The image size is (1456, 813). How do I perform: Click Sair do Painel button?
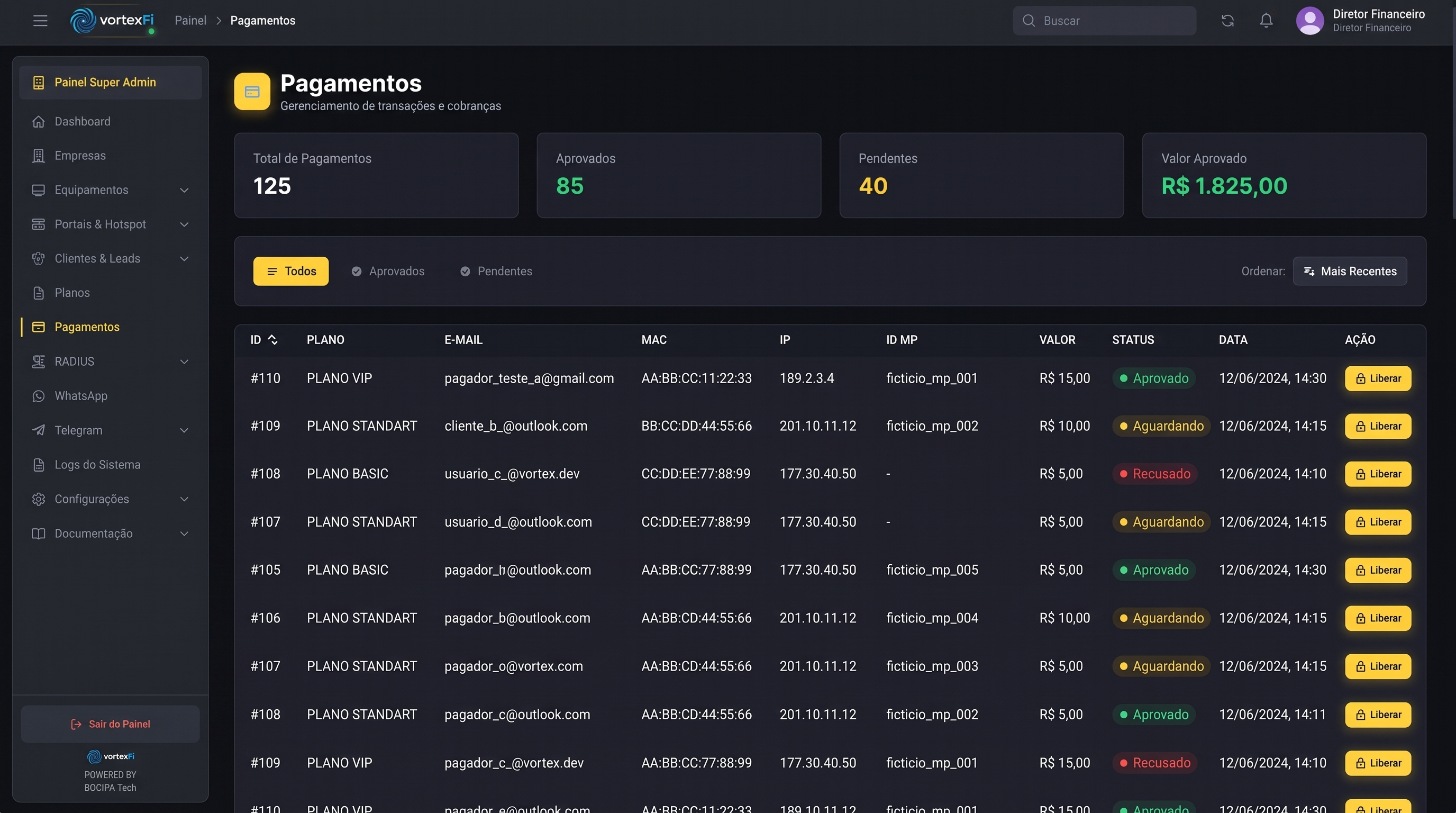110,724
